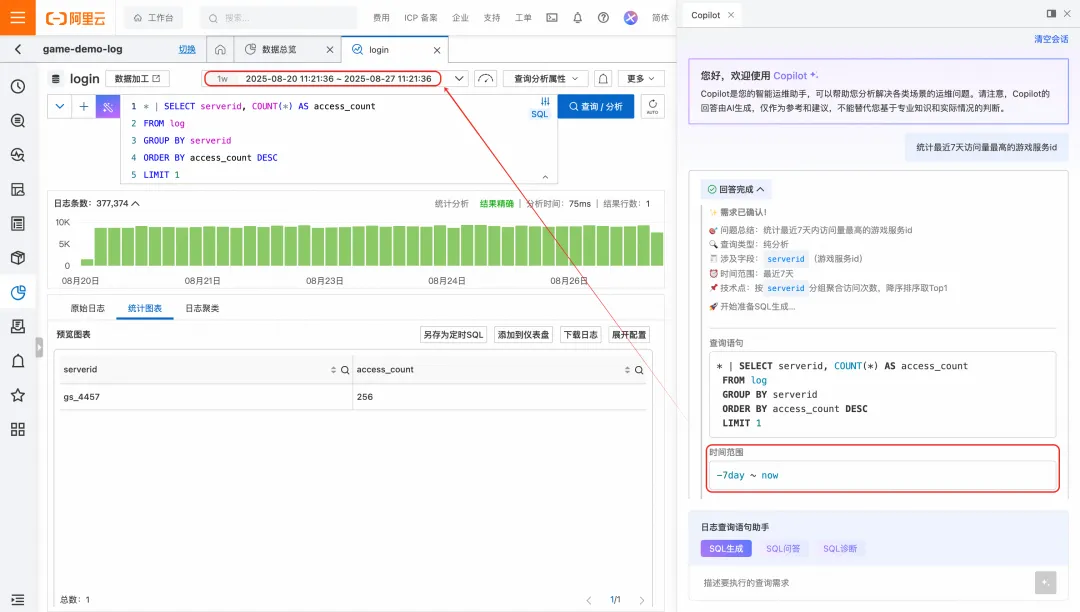Collapse the 回答完成 section in Copilot
This screenshot has height=612, width=1080.
(x=736, y=189)
